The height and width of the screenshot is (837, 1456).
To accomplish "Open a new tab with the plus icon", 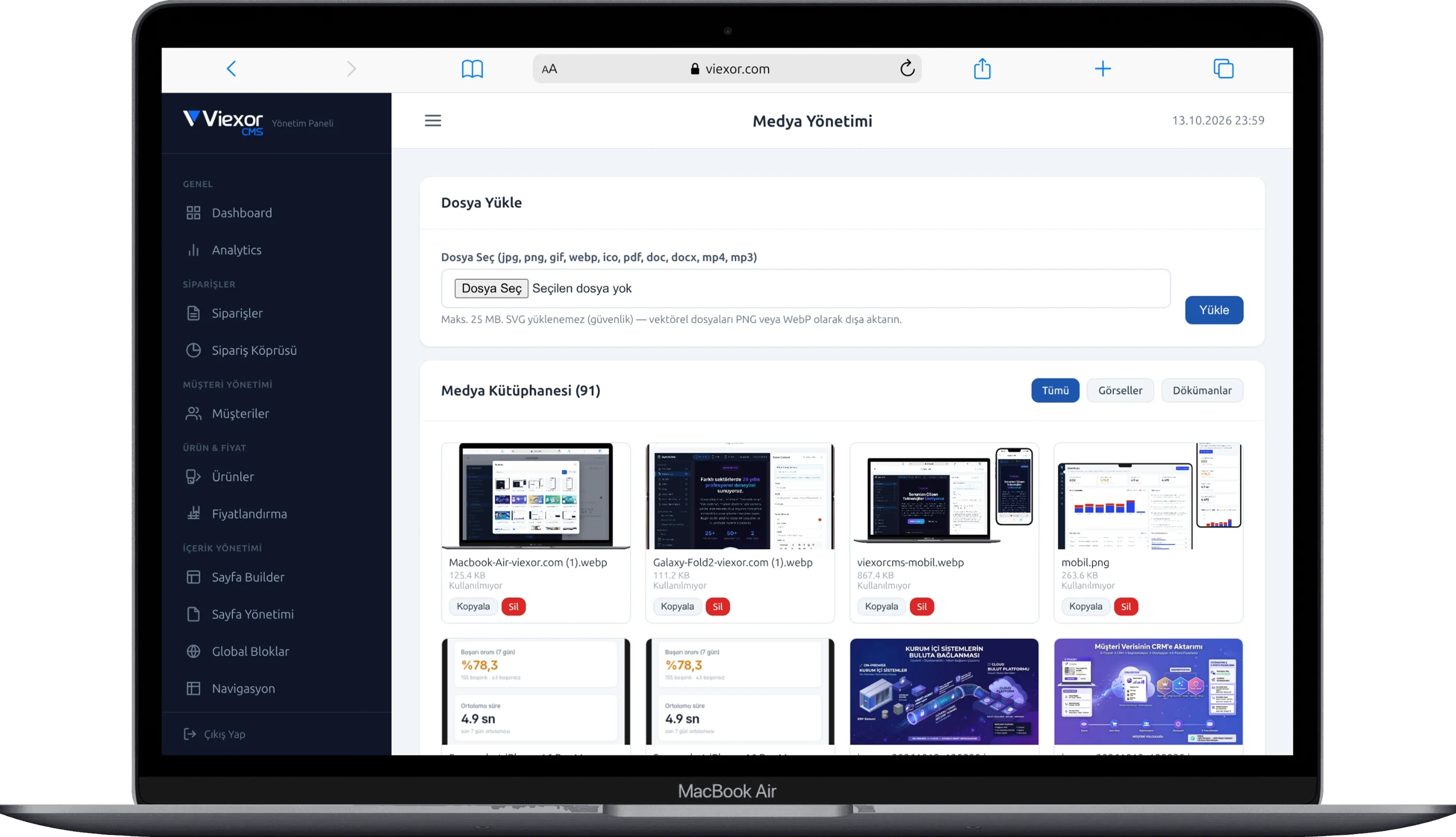I will click(x=1103, y=69).
